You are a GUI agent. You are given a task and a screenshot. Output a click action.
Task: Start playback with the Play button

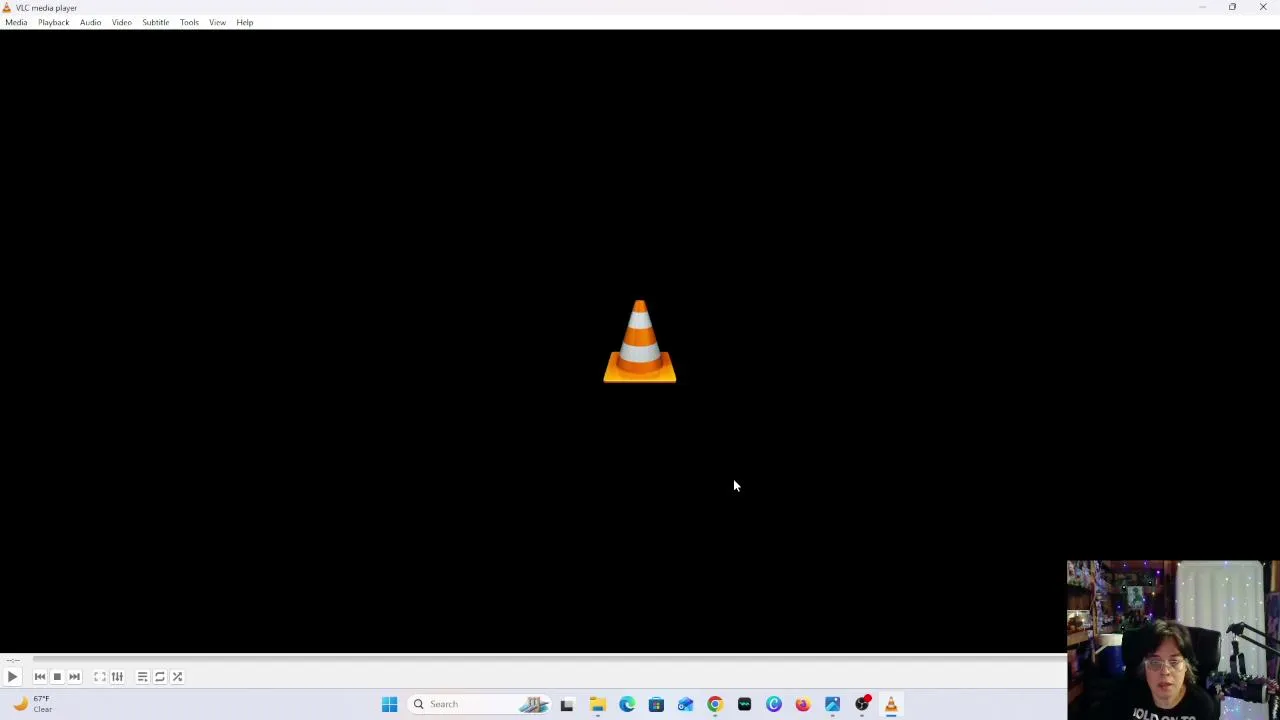[12, 677]
